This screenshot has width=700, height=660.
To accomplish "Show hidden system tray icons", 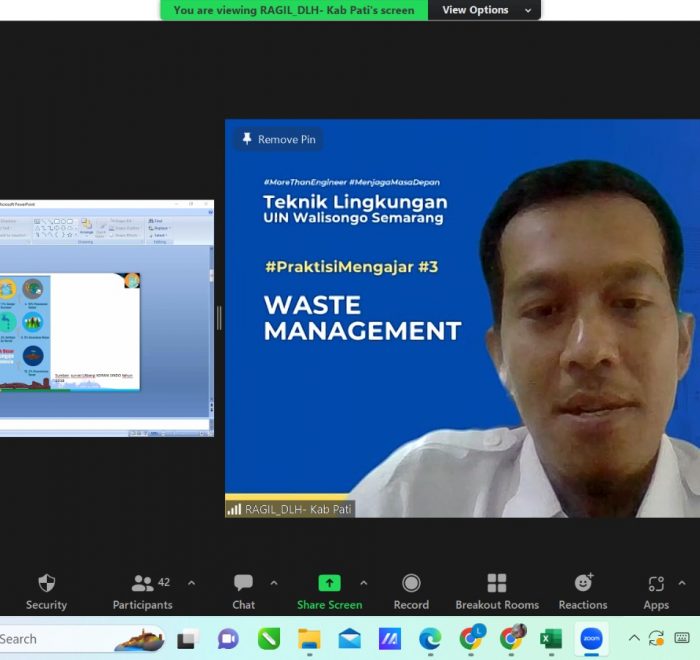I will 634,638.
